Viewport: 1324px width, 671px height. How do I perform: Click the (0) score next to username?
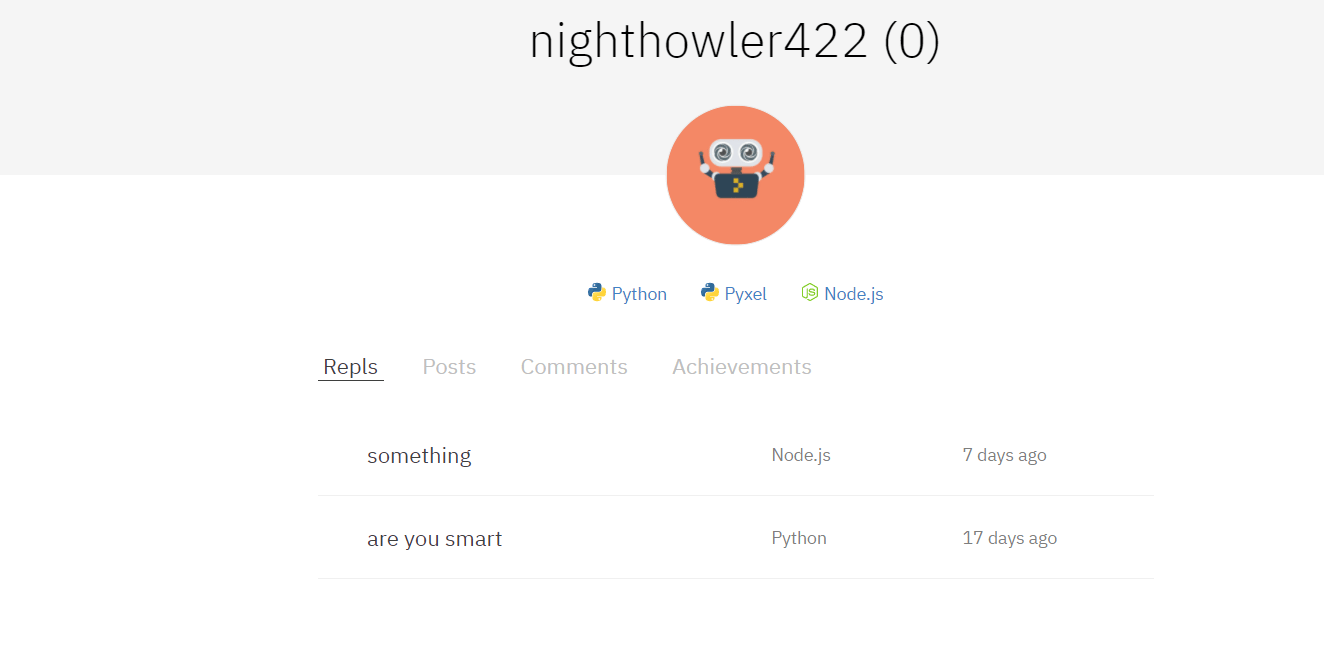tap(912, 41)
